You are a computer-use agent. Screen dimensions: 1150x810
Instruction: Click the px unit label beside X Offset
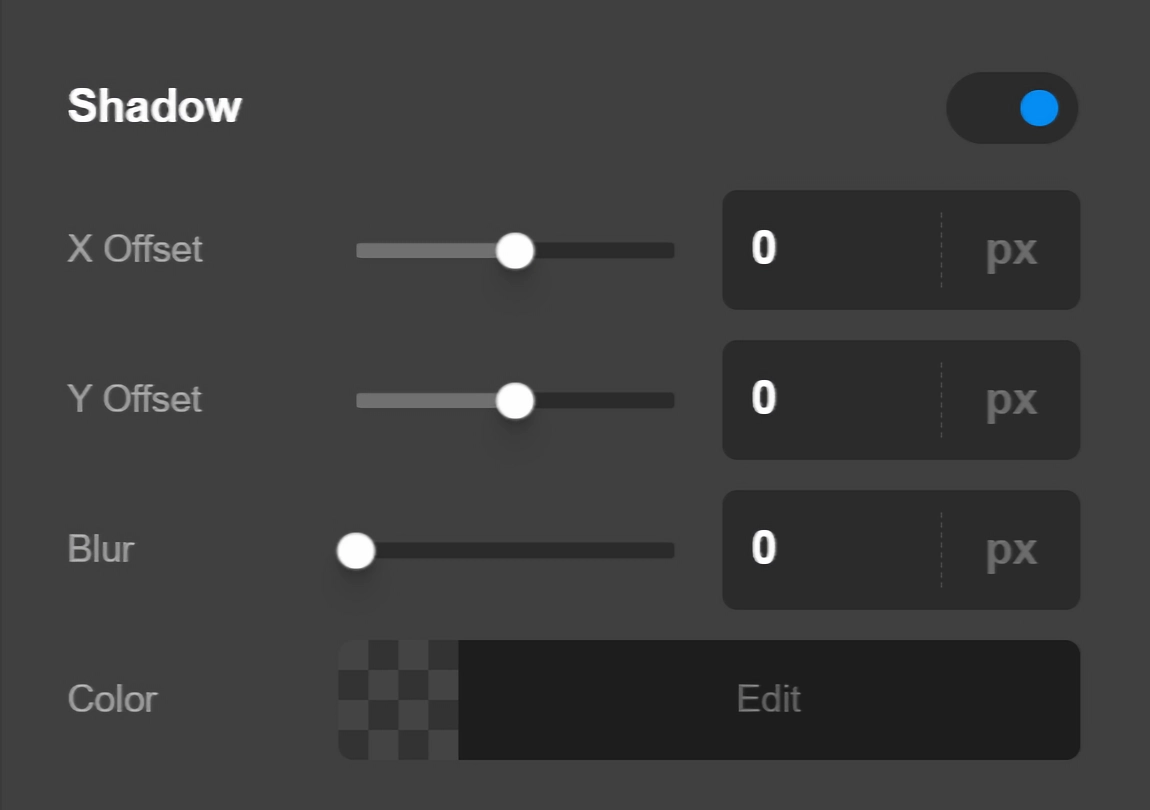[1014, 250]
